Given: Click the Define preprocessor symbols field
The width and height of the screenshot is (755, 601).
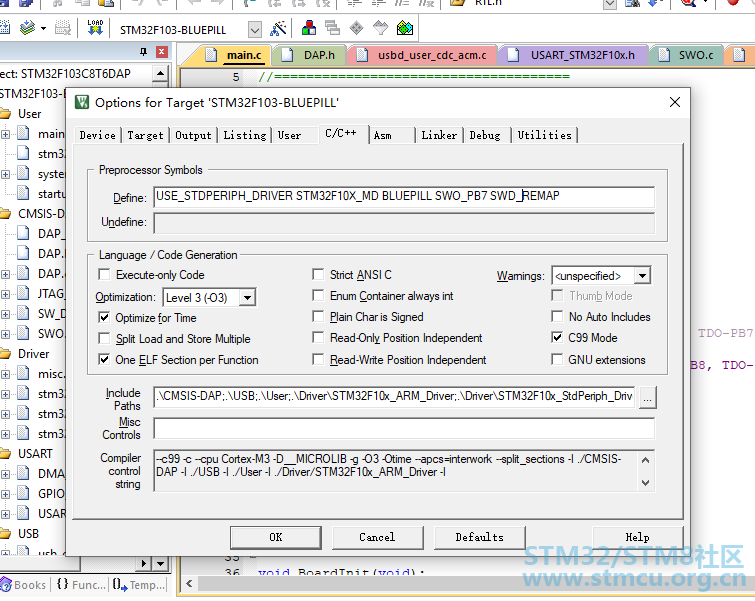Looking at the screenshot, I should click(404, 197).
